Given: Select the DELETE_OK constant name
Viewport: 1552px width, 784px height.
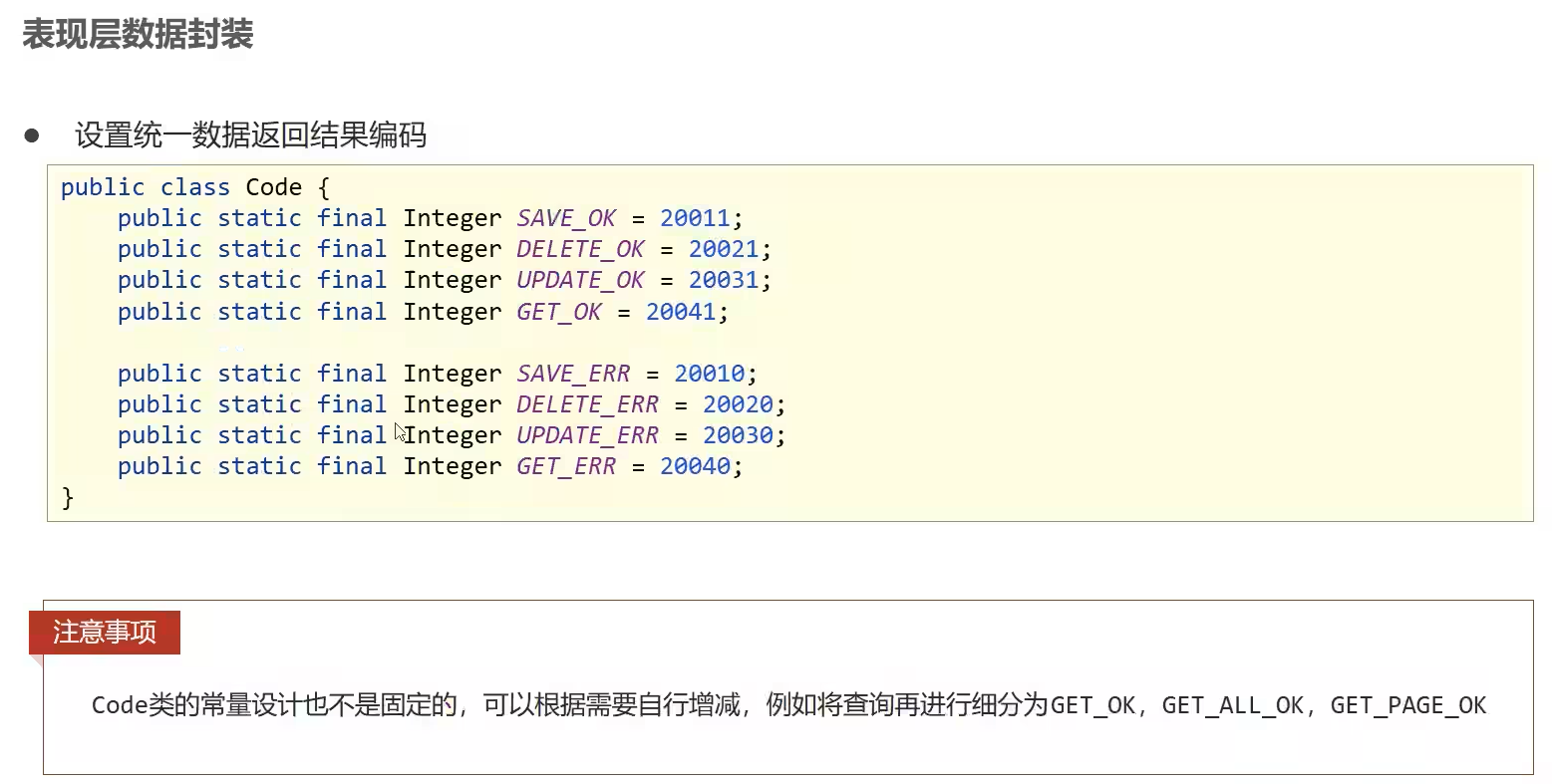Looking at the screenshot, I should pyautogui.click(x=580, y=249).
